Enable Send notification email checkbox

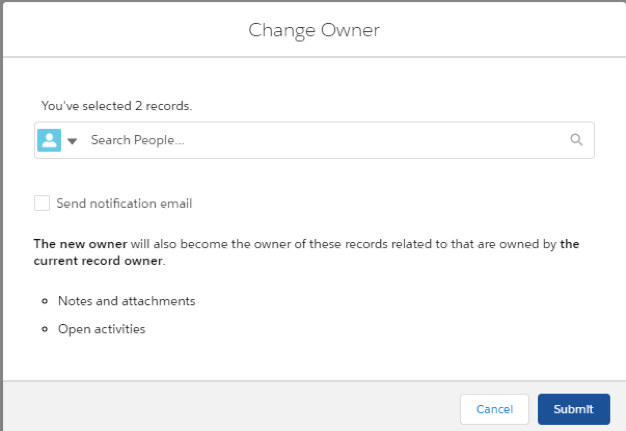[42, 203]
